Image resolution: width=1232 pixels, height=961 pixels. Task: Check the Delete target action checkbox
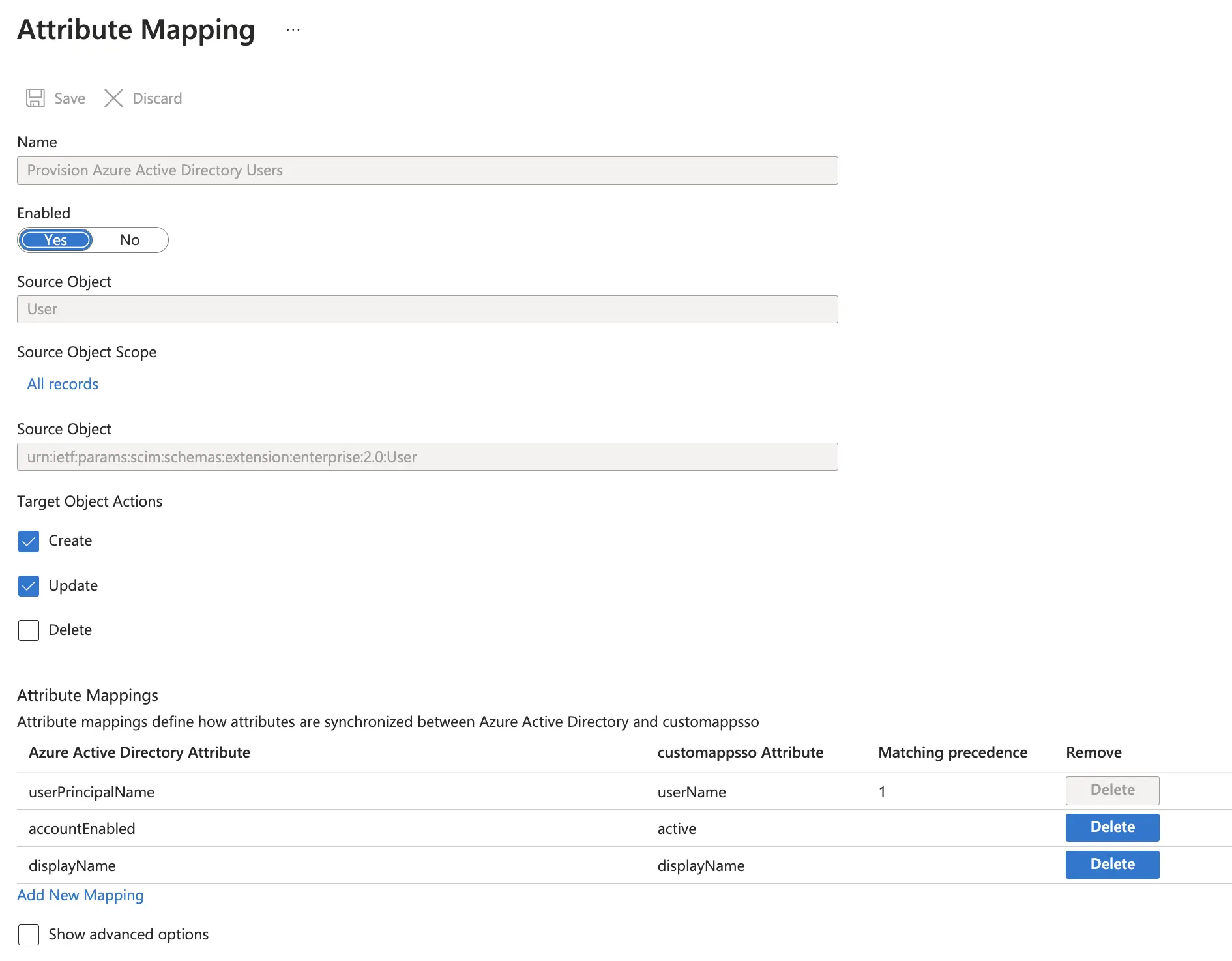tap(29, 630)
